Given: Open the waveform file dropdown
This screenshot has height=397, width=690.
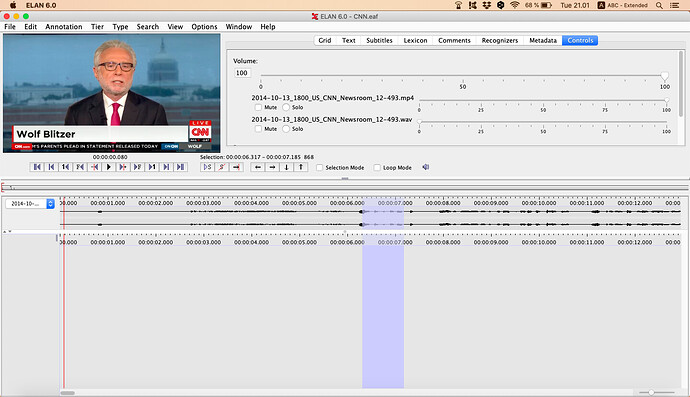Looking at the screenshot, I should pos(30,204).
